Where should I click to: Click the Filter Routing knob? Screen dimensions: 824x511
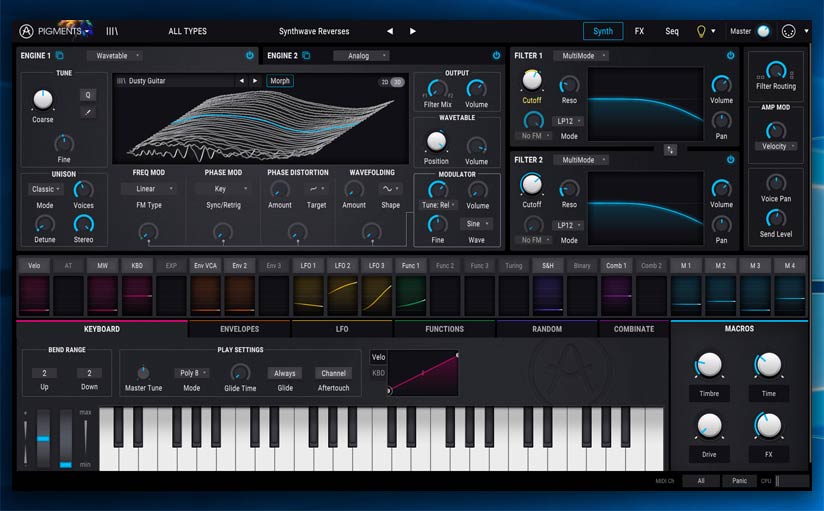776,70
